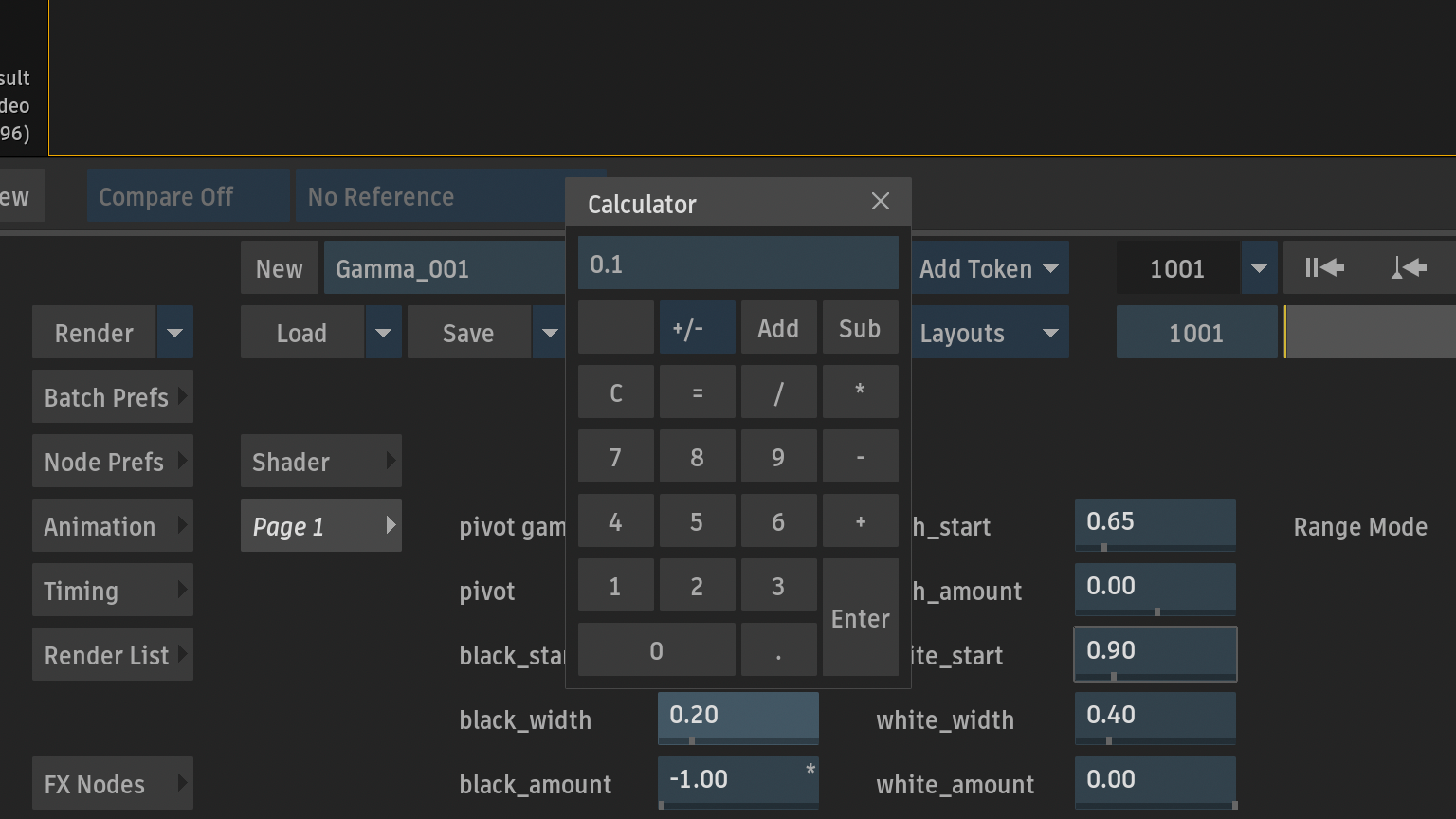Click calculator digit 3

779,586
